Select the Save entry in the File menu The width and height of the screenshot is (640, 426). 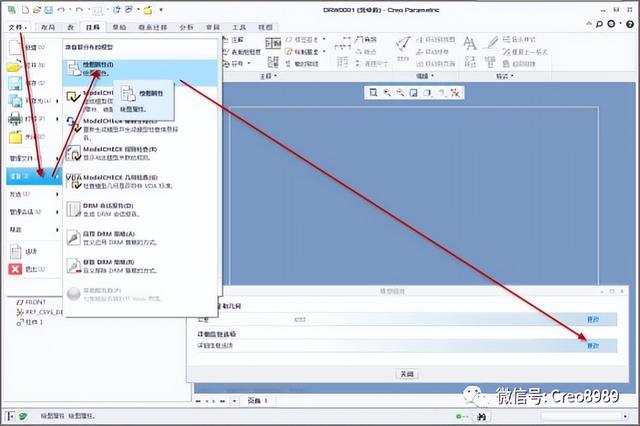click(33, 83)
